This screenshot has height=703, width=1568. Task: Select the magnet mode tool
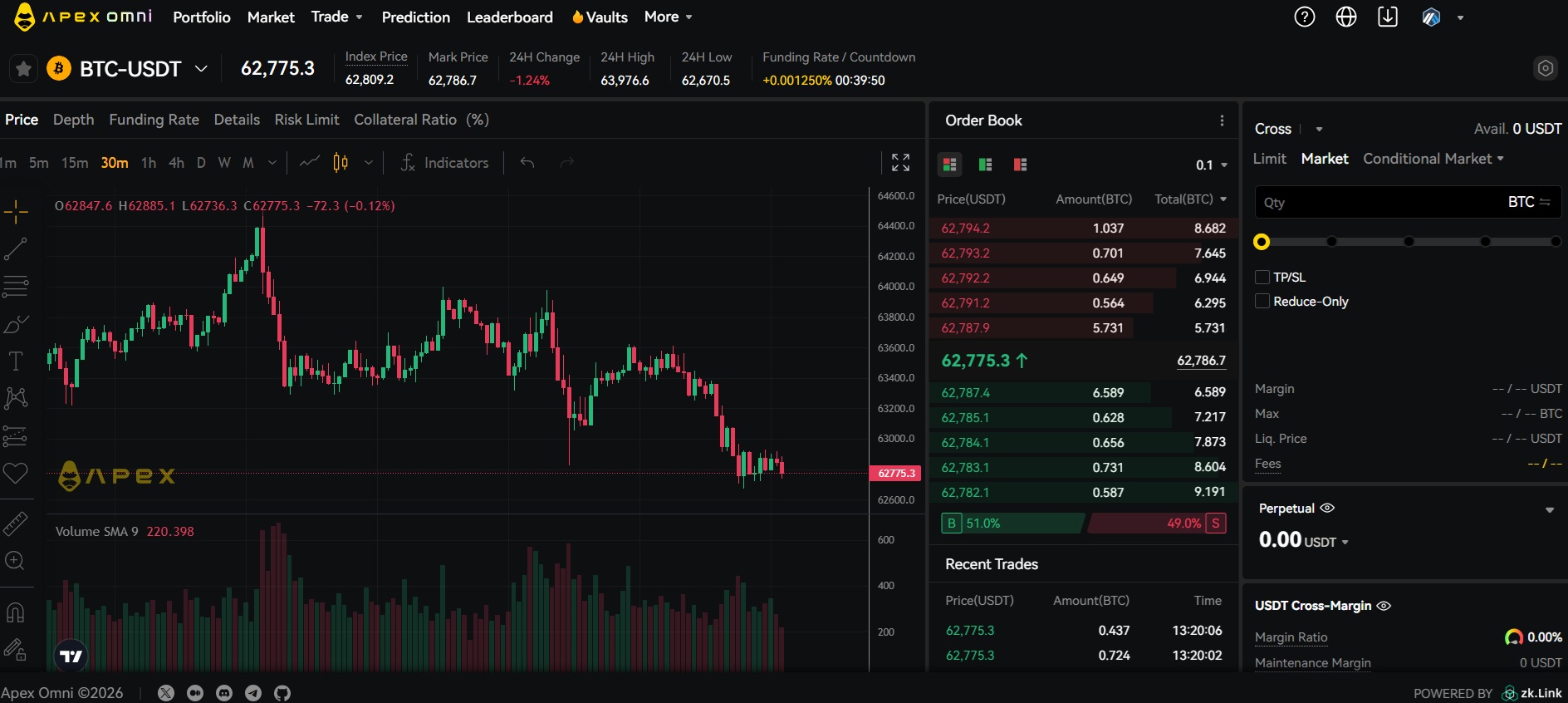tap(15, 612)
